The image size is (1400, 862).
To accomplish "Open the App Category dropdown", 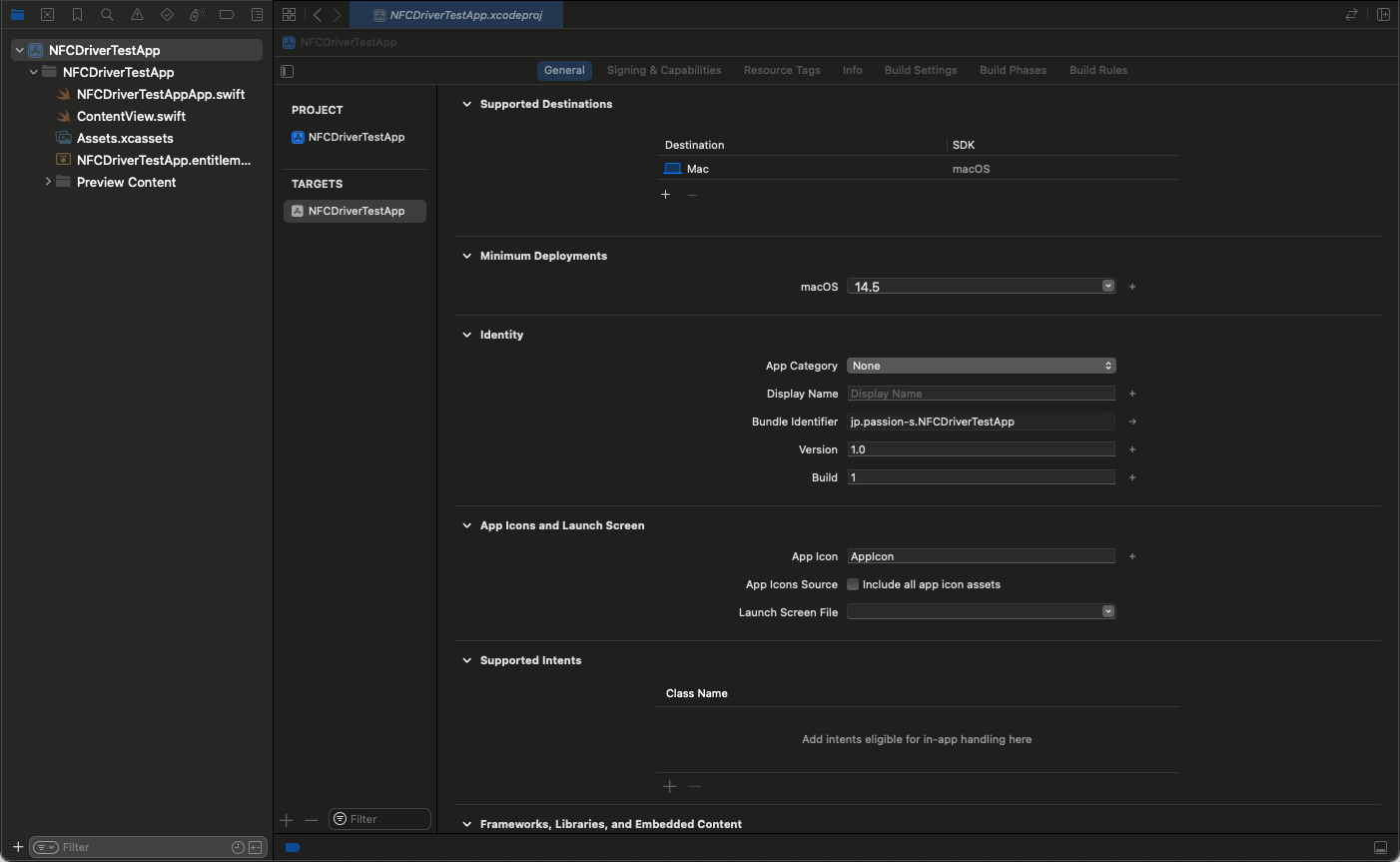I will pyautogui.click(x=981, y=367).
